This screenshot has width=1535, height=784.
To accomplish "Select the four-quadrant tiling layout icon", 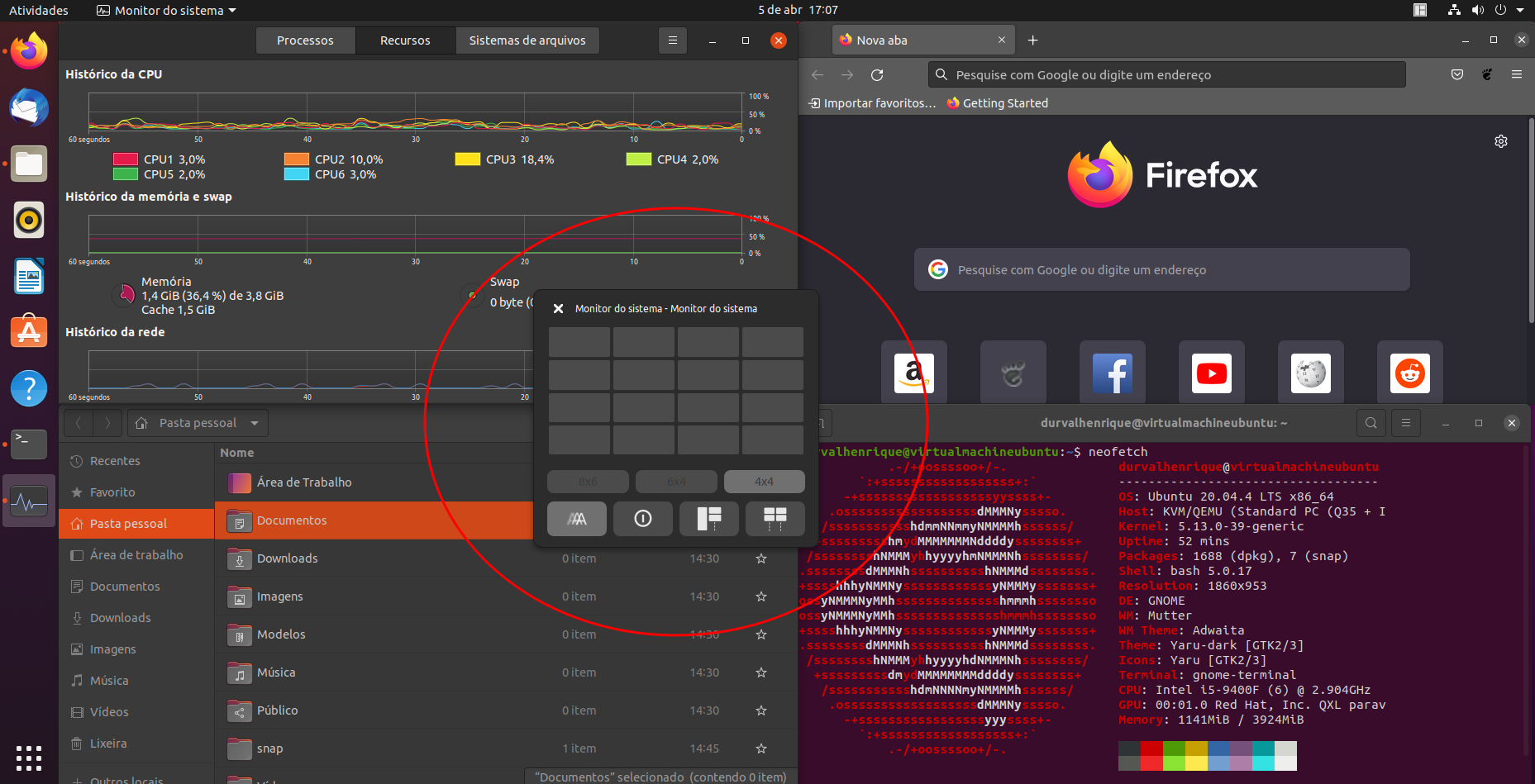I will tap(775, 519).
